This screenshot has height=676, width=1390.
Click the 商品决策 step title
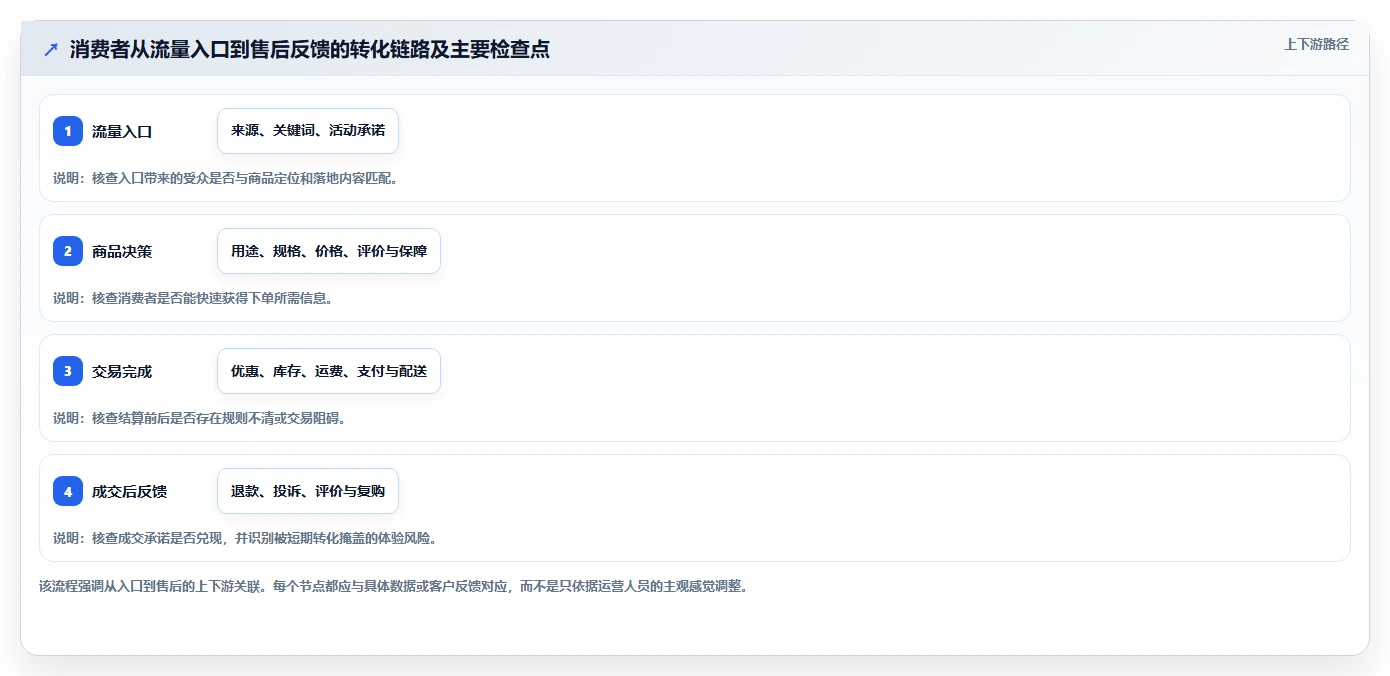click(122, 251)
